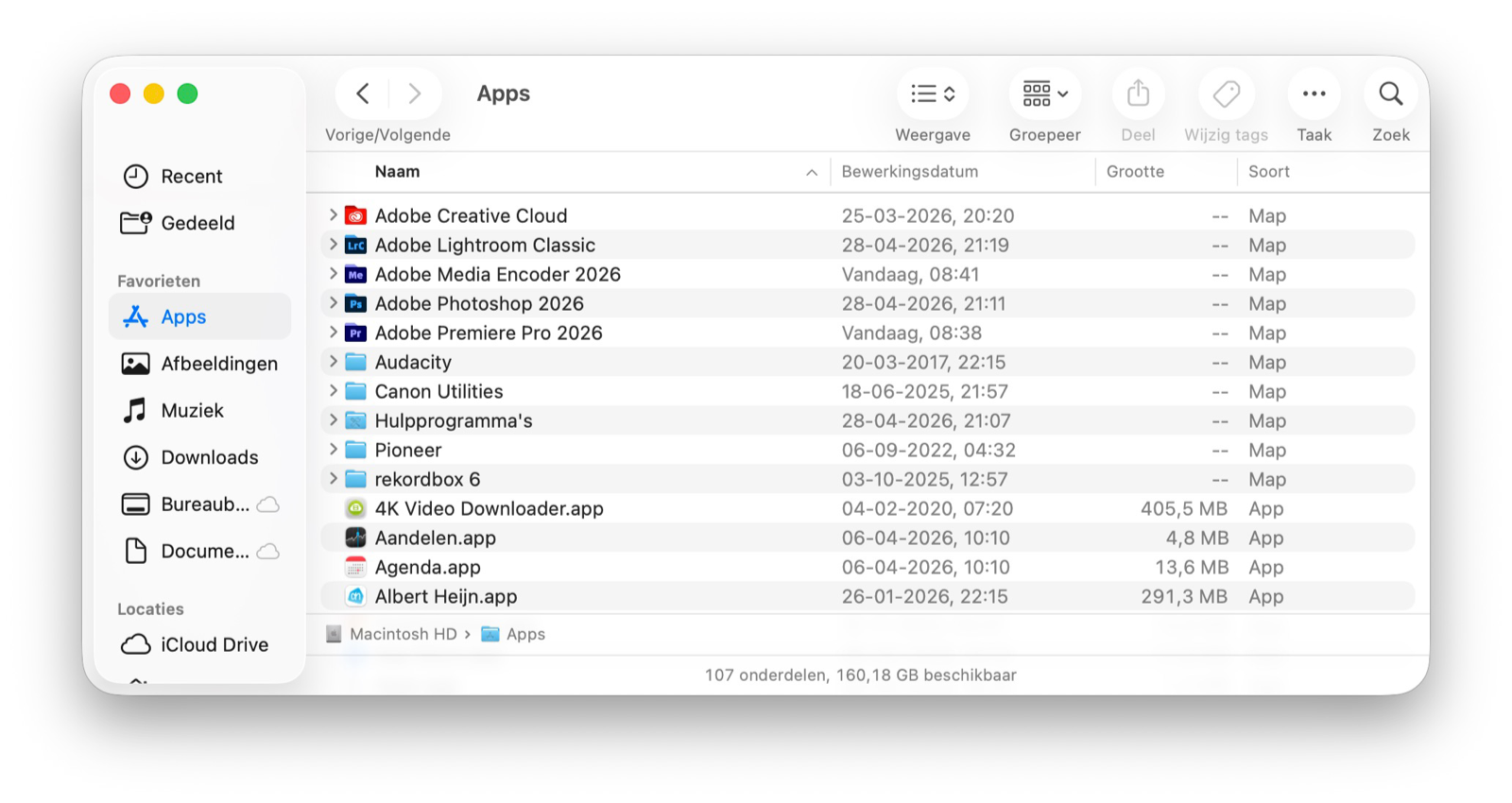This screenshot has height=803, width=1512.
Task: Expand the Canon Utilities folder
Action: (x=333, y=391)
